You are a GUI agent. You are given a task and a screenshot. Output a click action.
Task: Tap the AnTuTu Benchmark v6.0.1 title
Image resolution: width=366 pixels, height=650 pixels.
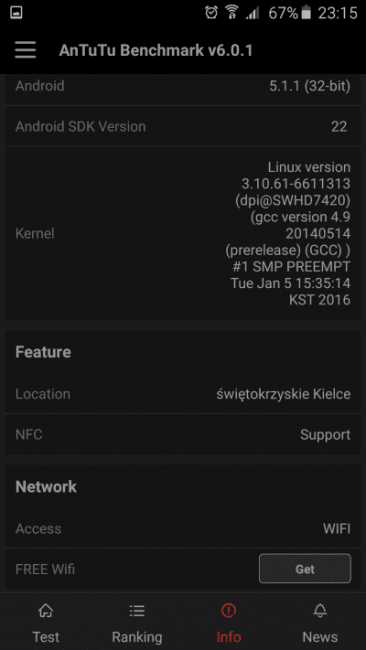point(156,51)
